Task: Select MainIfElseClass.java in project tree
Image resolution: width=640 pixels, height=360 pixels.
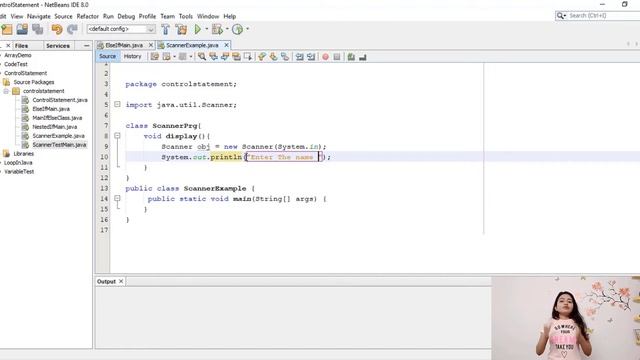Action: (x=57, y=118)
